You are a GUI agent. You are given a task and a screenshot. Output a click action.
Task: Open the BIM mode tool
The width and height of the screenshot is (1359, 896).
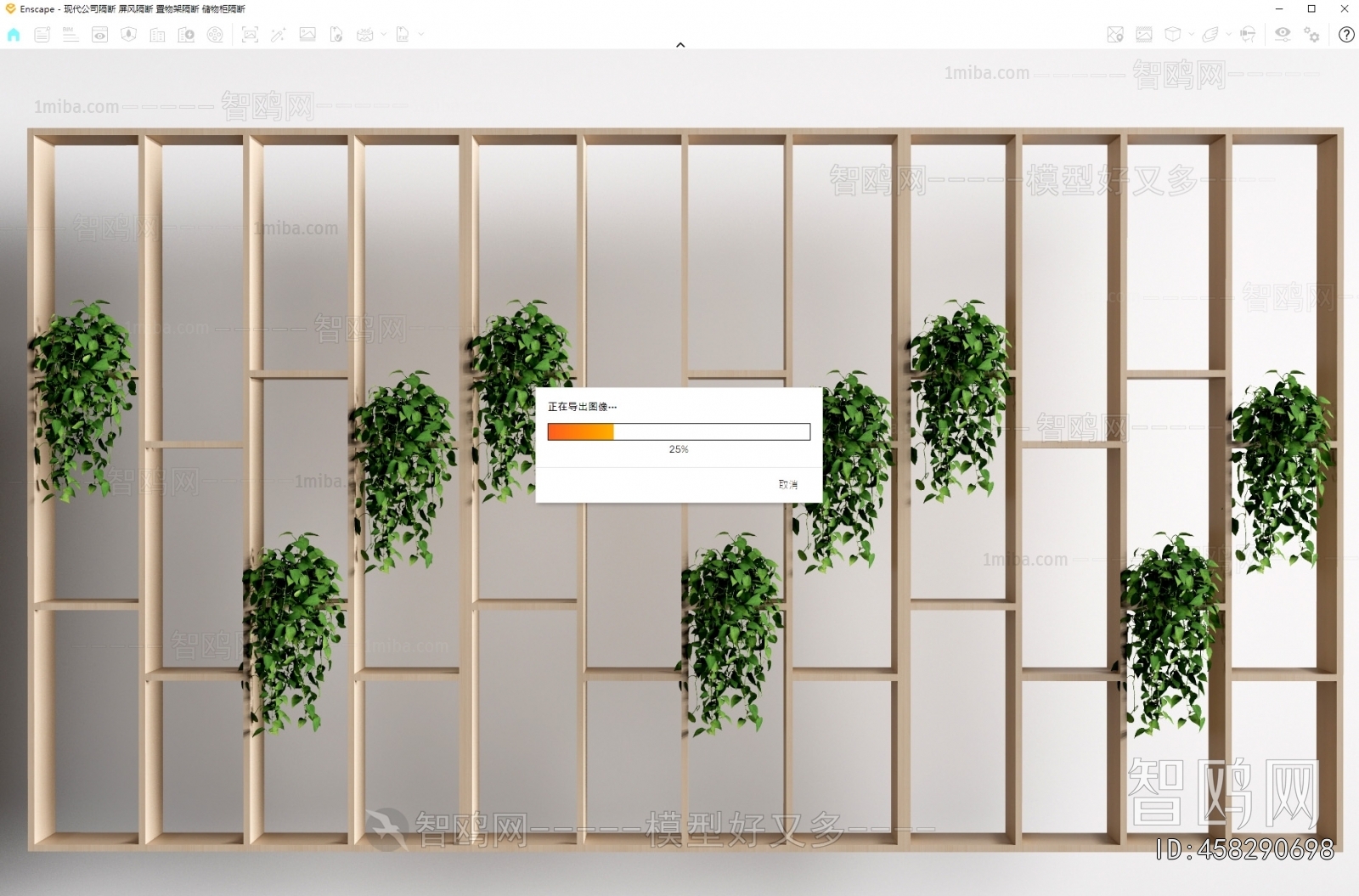point(69,35)
